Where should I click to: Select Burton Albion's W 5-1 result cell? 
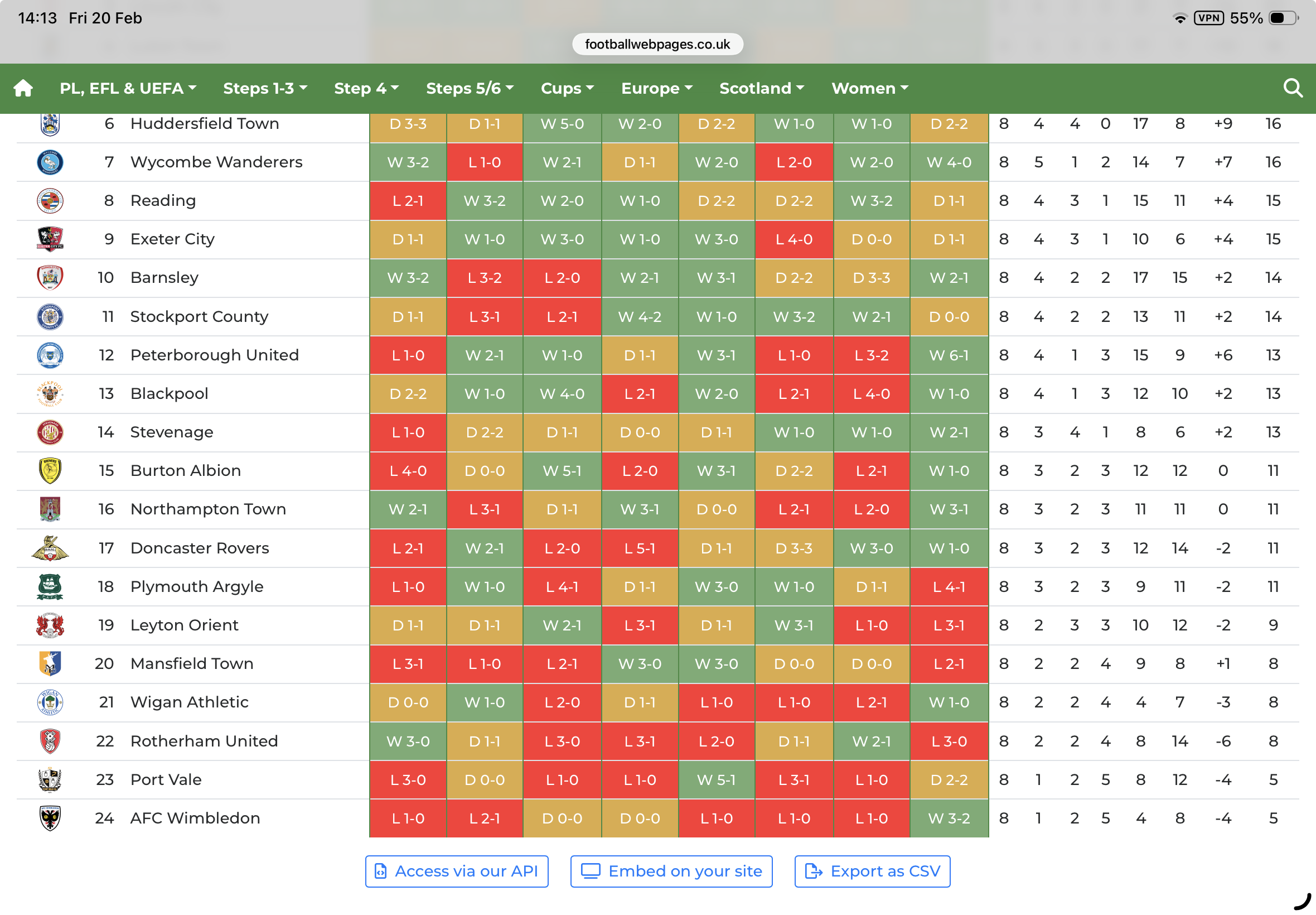tap(562, 471)
